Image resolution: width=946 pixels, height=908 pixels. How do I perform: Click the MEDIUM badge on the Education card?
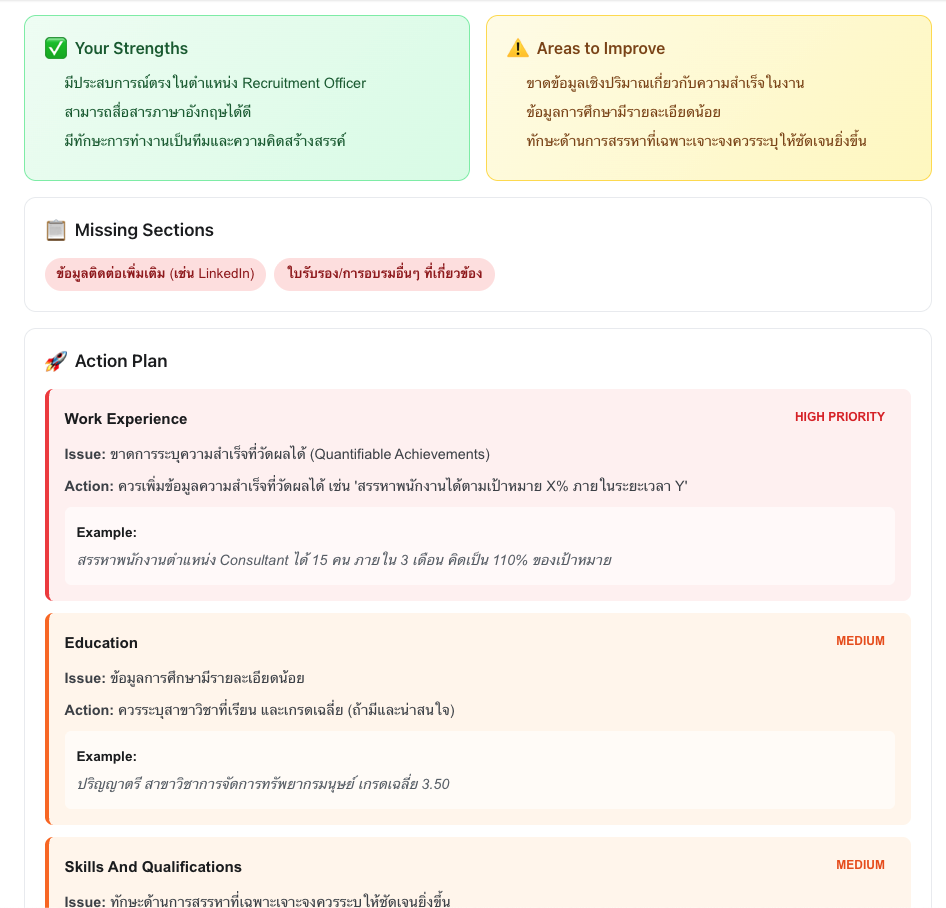[860, 640]
